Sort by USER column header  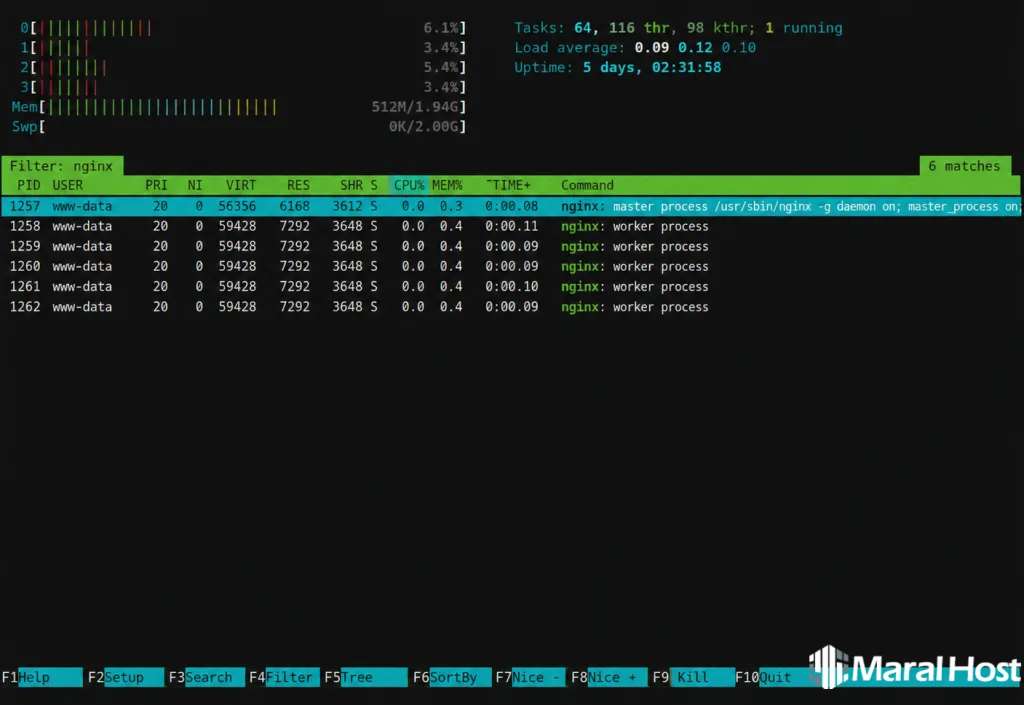coord(68,185)
